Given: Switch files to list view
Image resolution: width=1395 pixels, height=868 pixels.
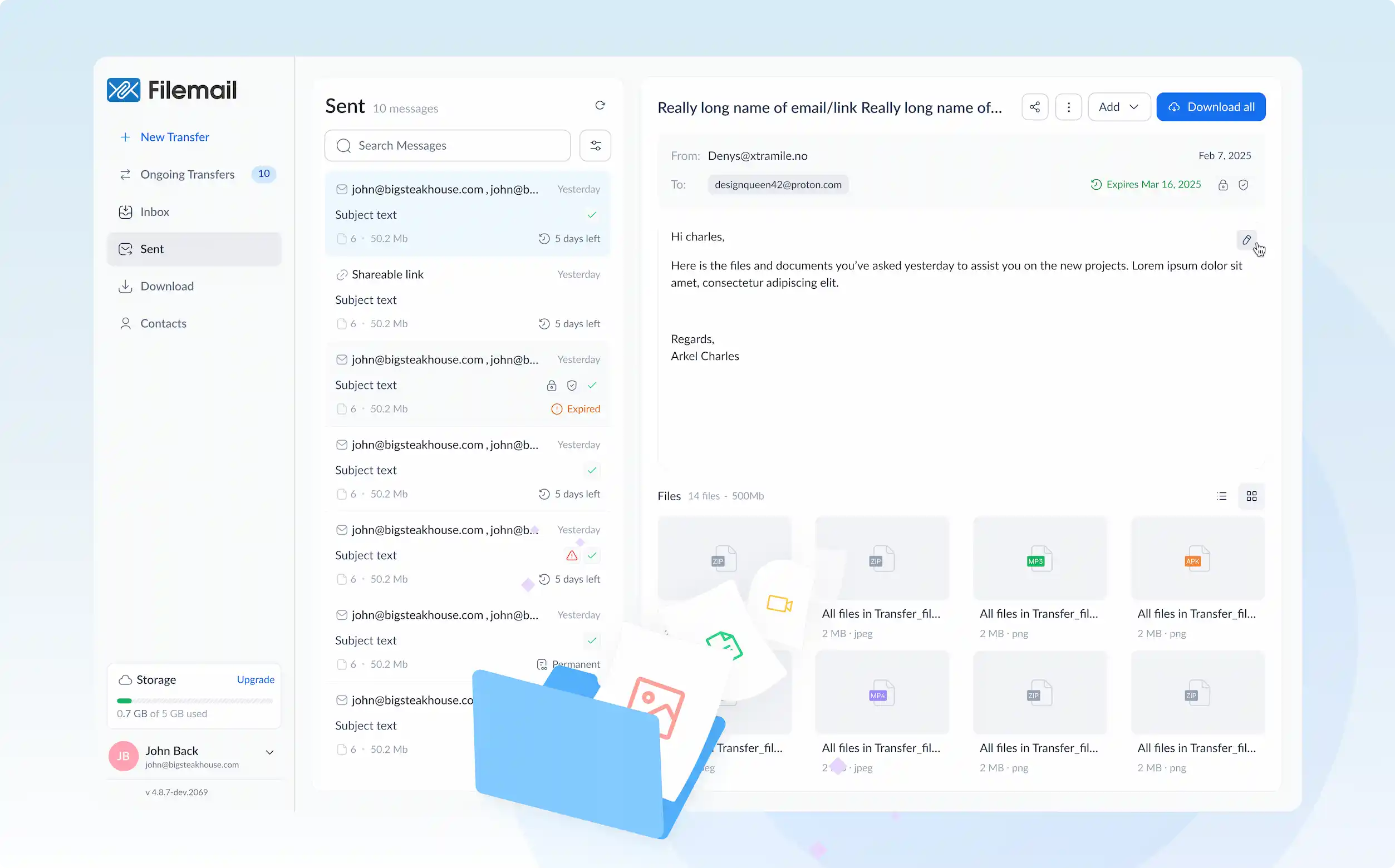Looking at the screenshot, I should [1221, 496].
